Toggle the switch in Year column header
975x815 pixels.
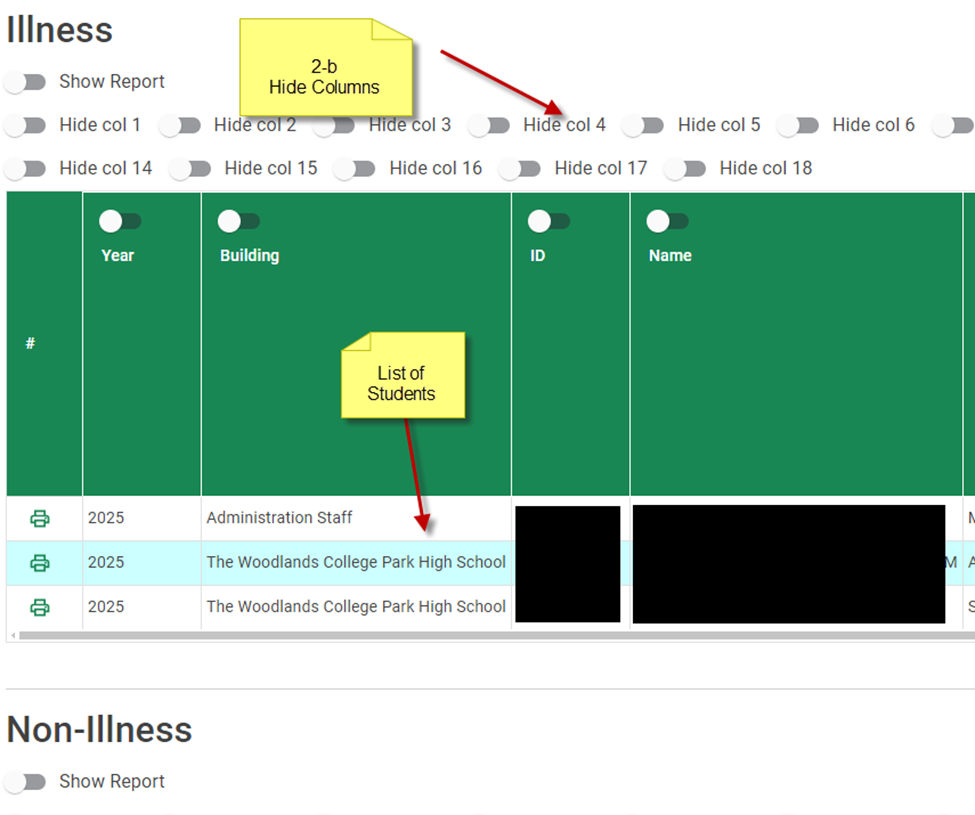point(121,221)
